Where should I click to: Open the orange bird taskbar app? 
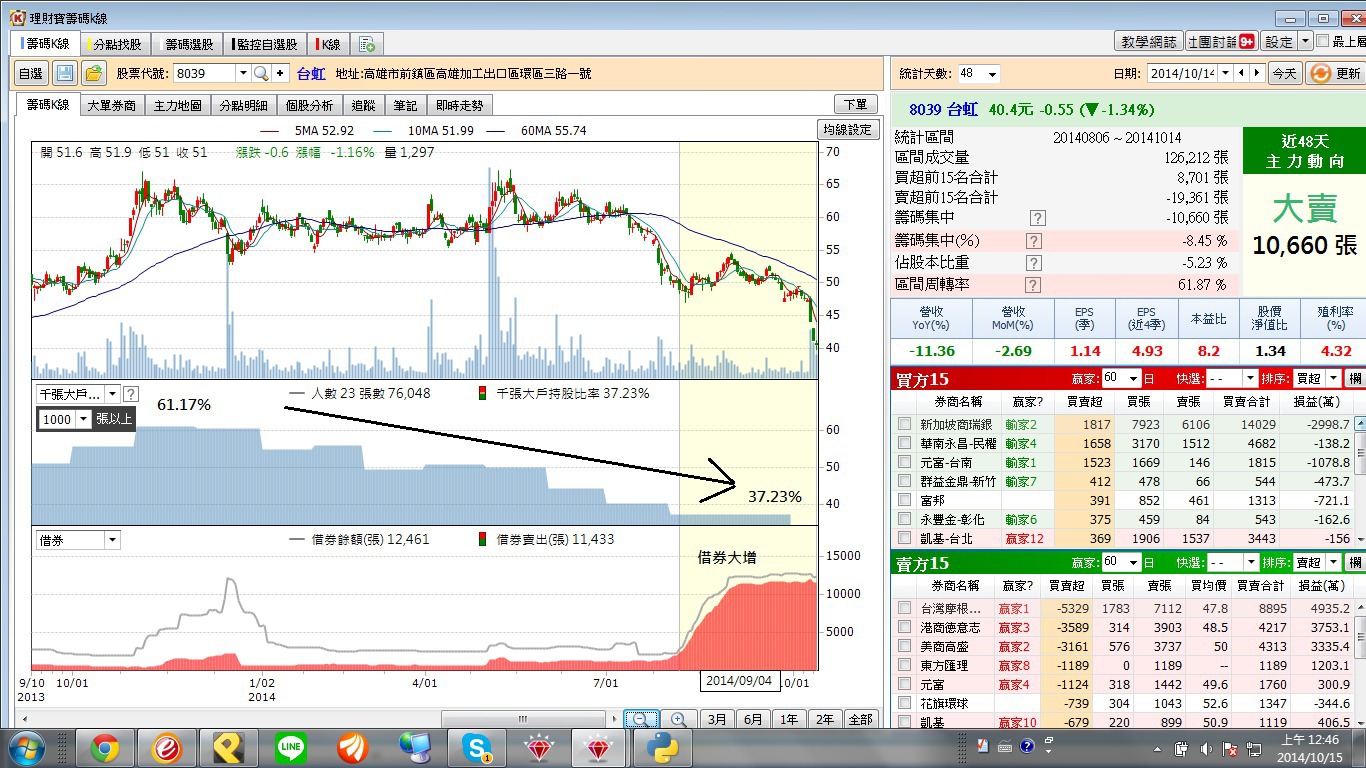pos(353,748)
